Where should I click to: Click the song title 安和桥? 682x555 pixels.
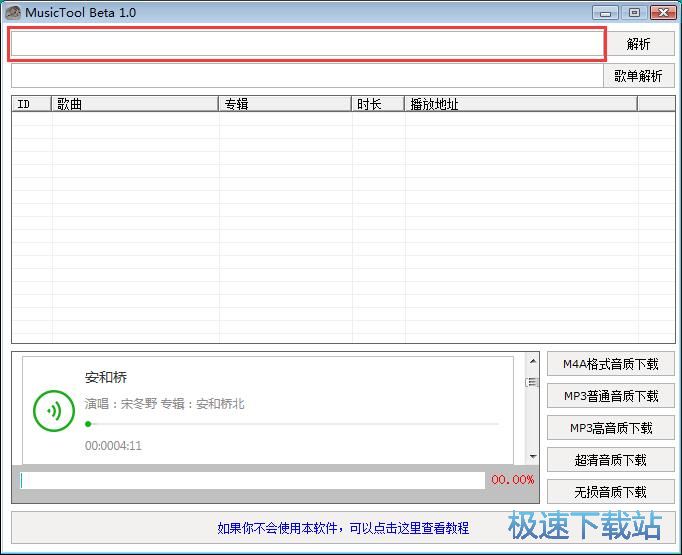point(106,377)
